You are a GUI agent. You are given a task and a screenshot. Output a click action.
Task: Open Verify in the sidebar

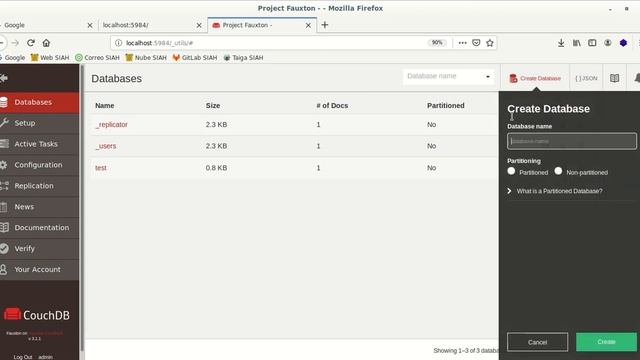(40, 249)
